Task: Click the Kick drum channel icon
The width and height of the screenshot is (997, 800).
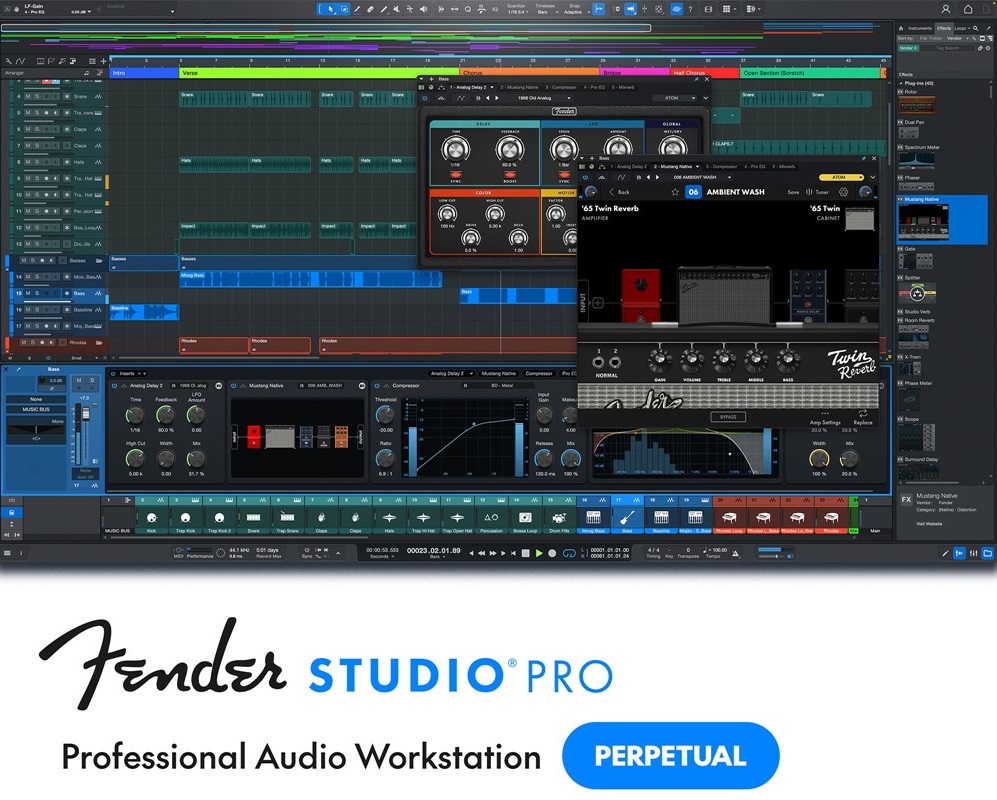Action: [x=151, y=517]
